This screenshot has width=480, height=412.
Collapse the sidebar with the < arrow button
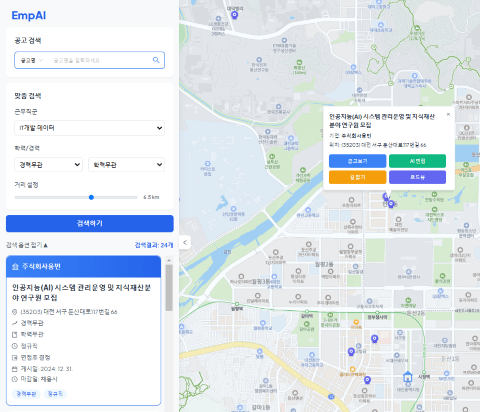click(185, 242)
